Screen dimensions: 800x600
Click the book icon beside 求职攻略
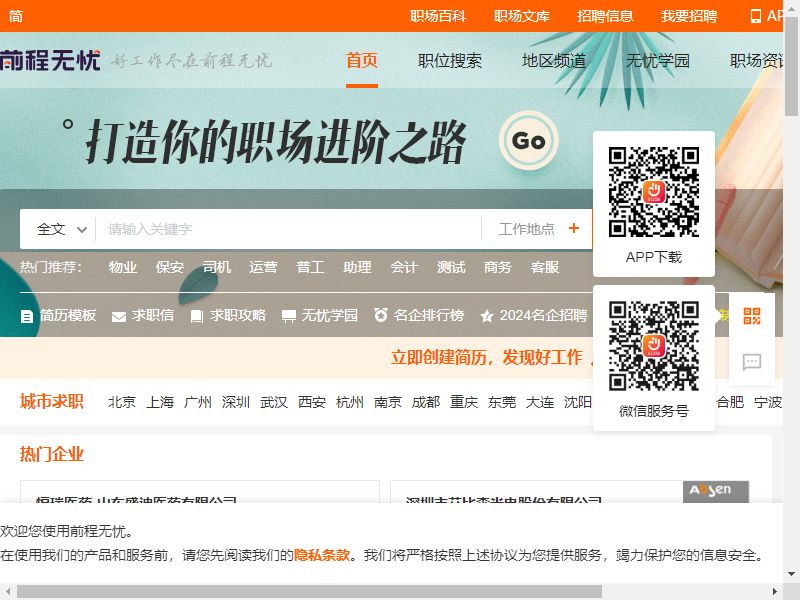pos(196,317)
